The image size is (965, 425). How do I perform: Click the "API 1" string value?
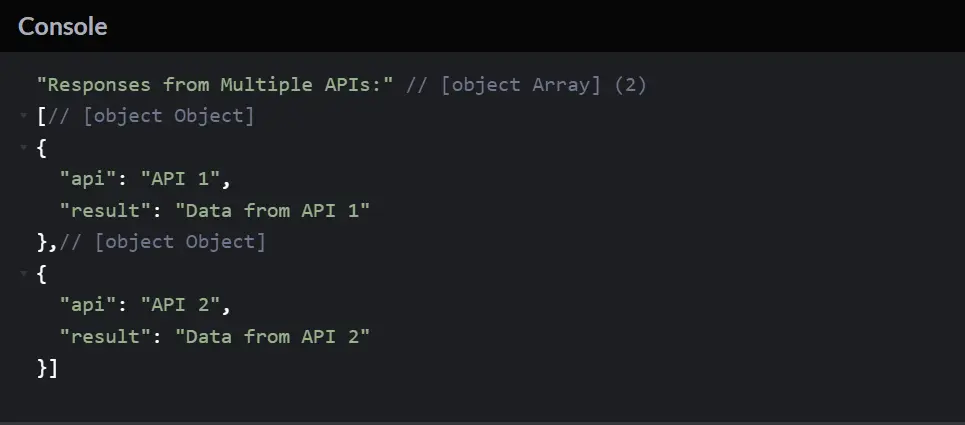tap(186, 179)
